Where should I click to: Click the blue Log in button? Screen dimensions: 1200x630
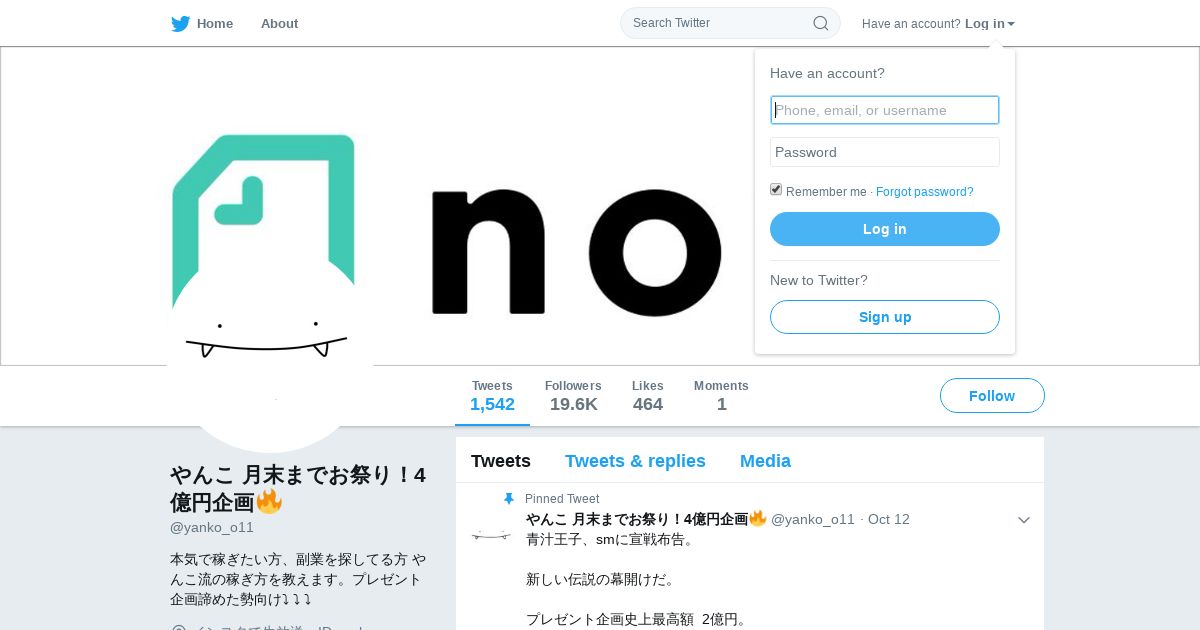pos(885,229)
